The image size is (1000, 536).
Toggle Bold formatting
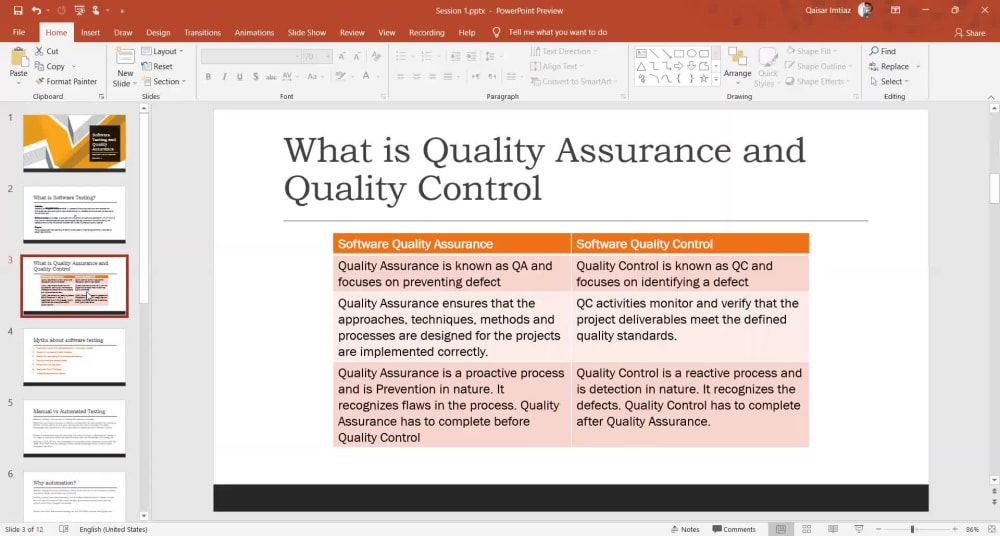208,77
